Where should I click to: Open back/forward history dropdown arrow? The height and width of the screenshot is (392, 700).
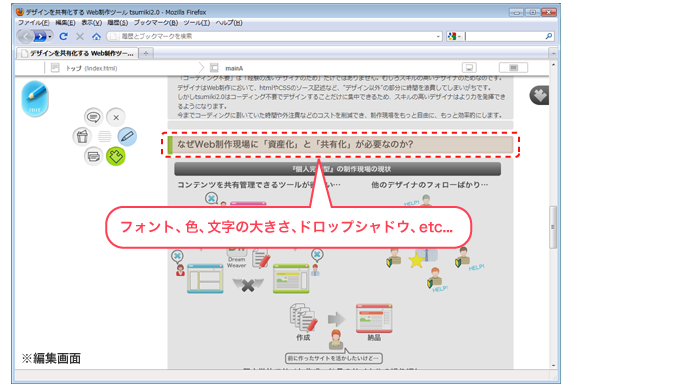pyautogui.click(x=50, y=37)
